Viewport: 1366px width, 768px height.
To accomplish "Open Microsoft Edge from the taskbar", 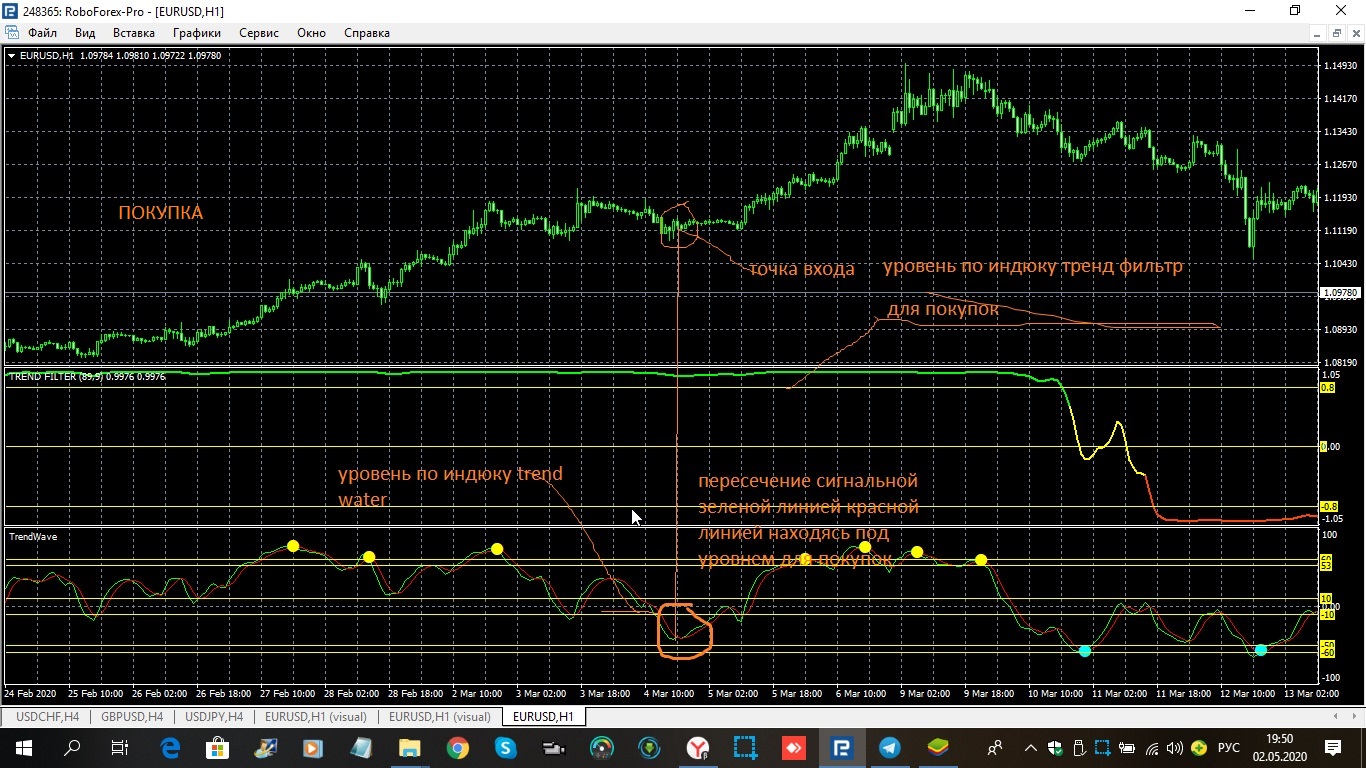I will pyautogui.click(x=169, y=747).
